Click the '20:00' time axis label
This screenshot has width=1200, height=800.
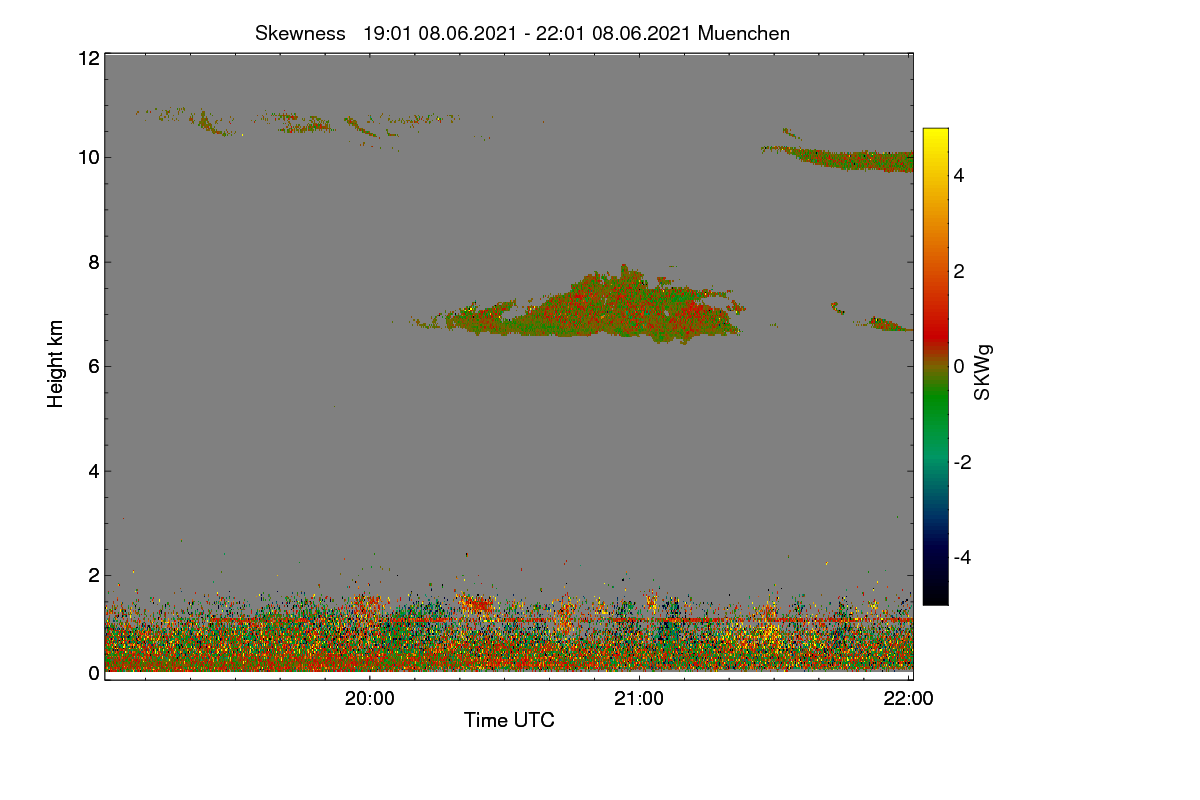[x=370, y=699]
